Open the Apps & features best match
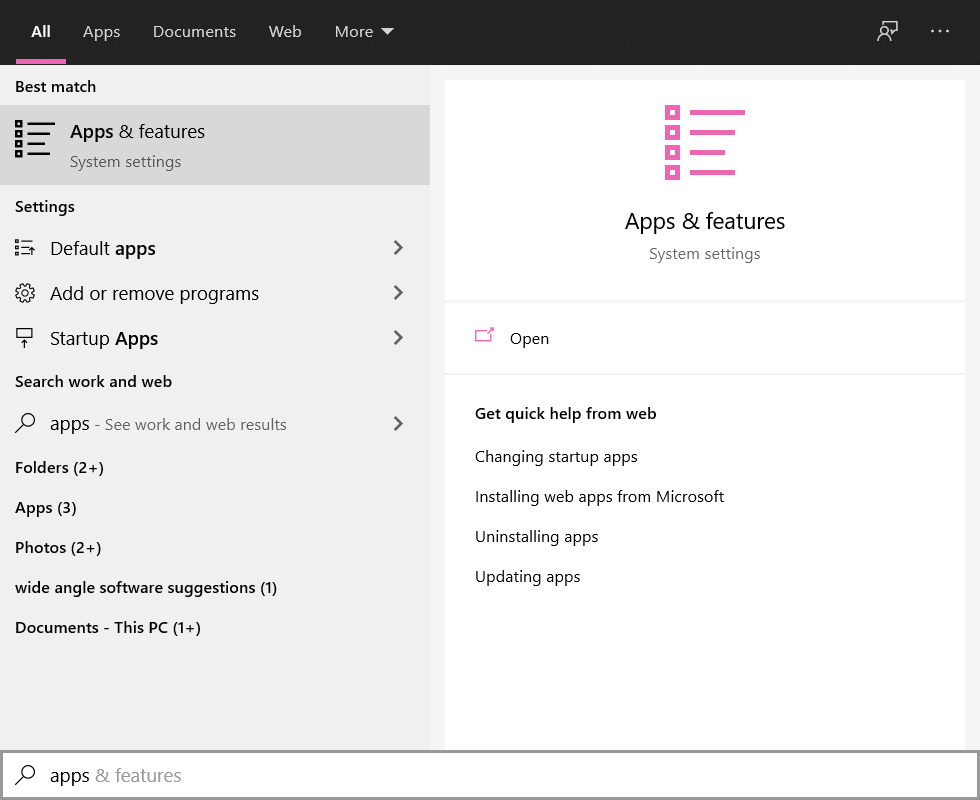 (215, 145)
